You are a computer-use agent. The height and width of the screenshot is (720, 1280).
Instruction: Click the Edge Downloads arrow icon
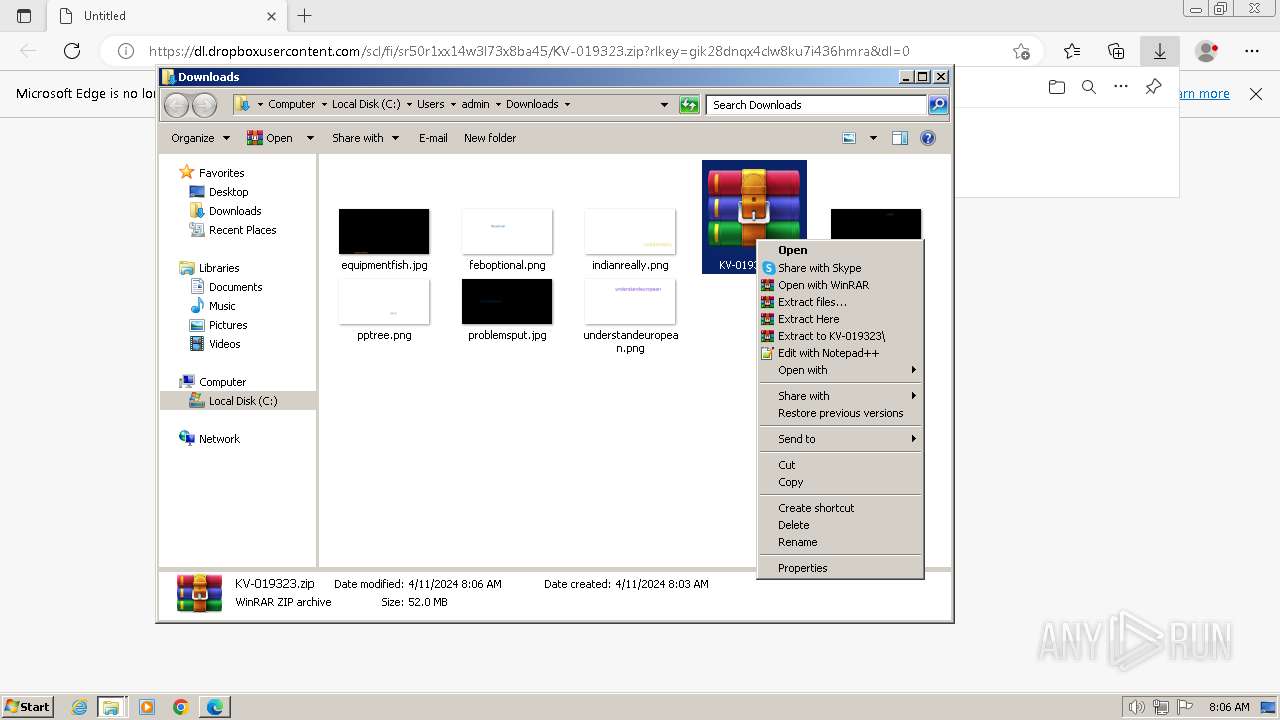(x=1160, y=51)
